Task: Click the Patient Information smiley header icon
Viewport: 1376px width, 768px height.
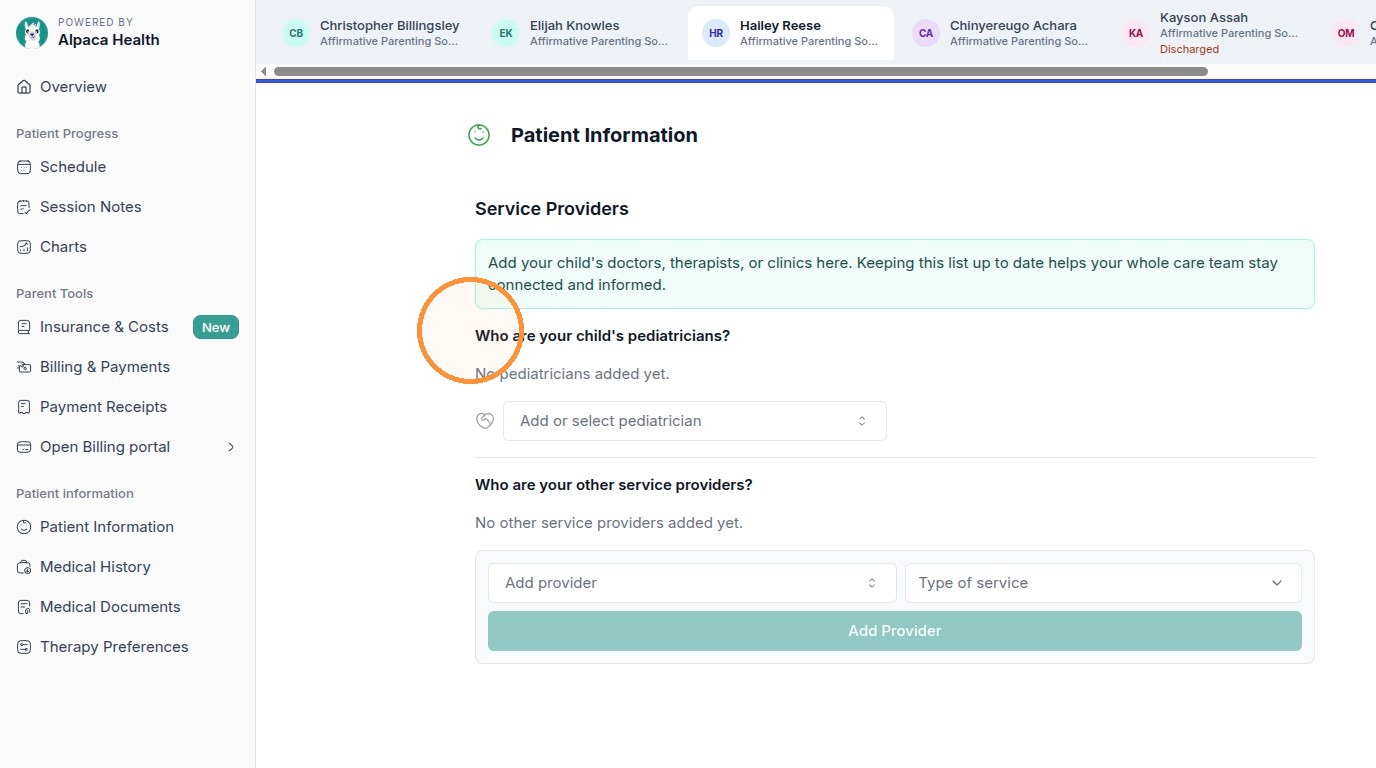Action: (x=479, y=135)
